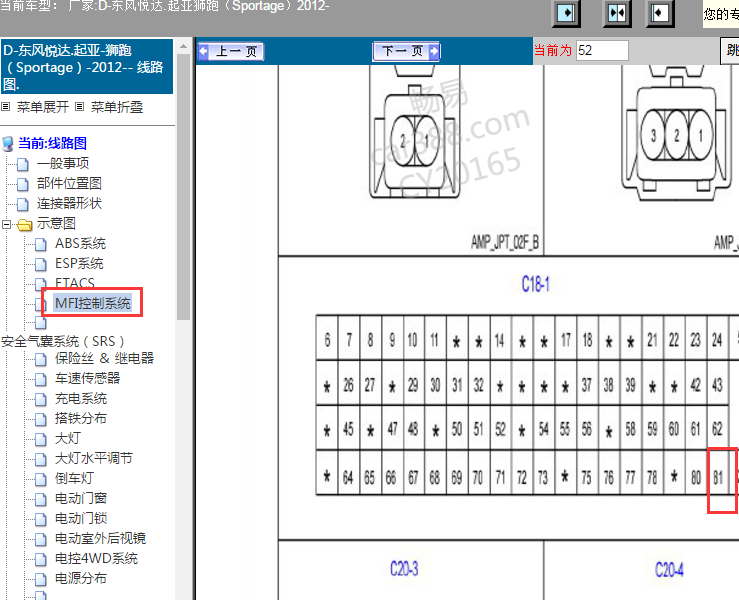Click the AMP_JPT_02F_B connector name text
Viewport: 739px width, 600px height.
tap(505, 243)
